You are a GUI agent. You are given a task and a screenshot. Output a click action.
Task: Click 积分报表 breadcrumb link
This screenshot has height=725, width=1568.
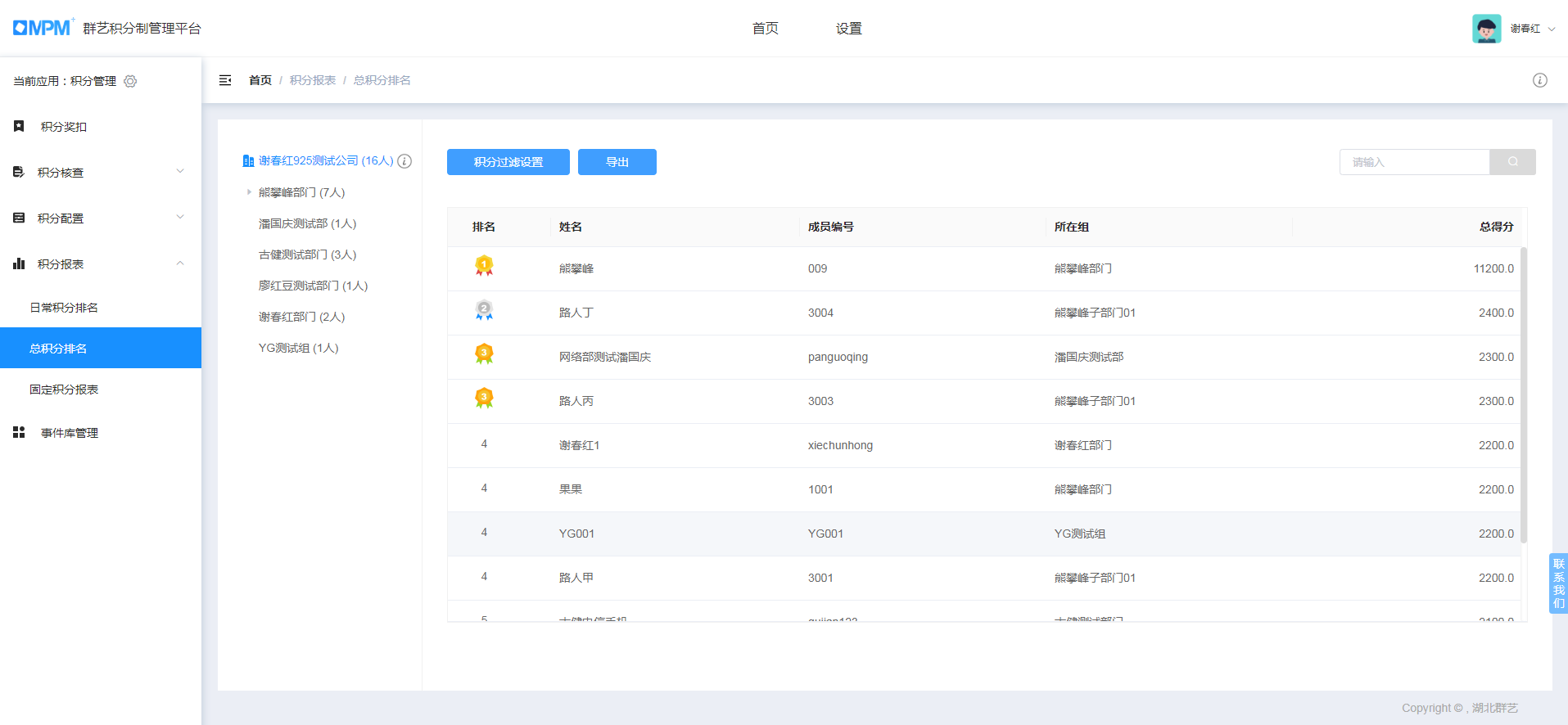(313, 80)
